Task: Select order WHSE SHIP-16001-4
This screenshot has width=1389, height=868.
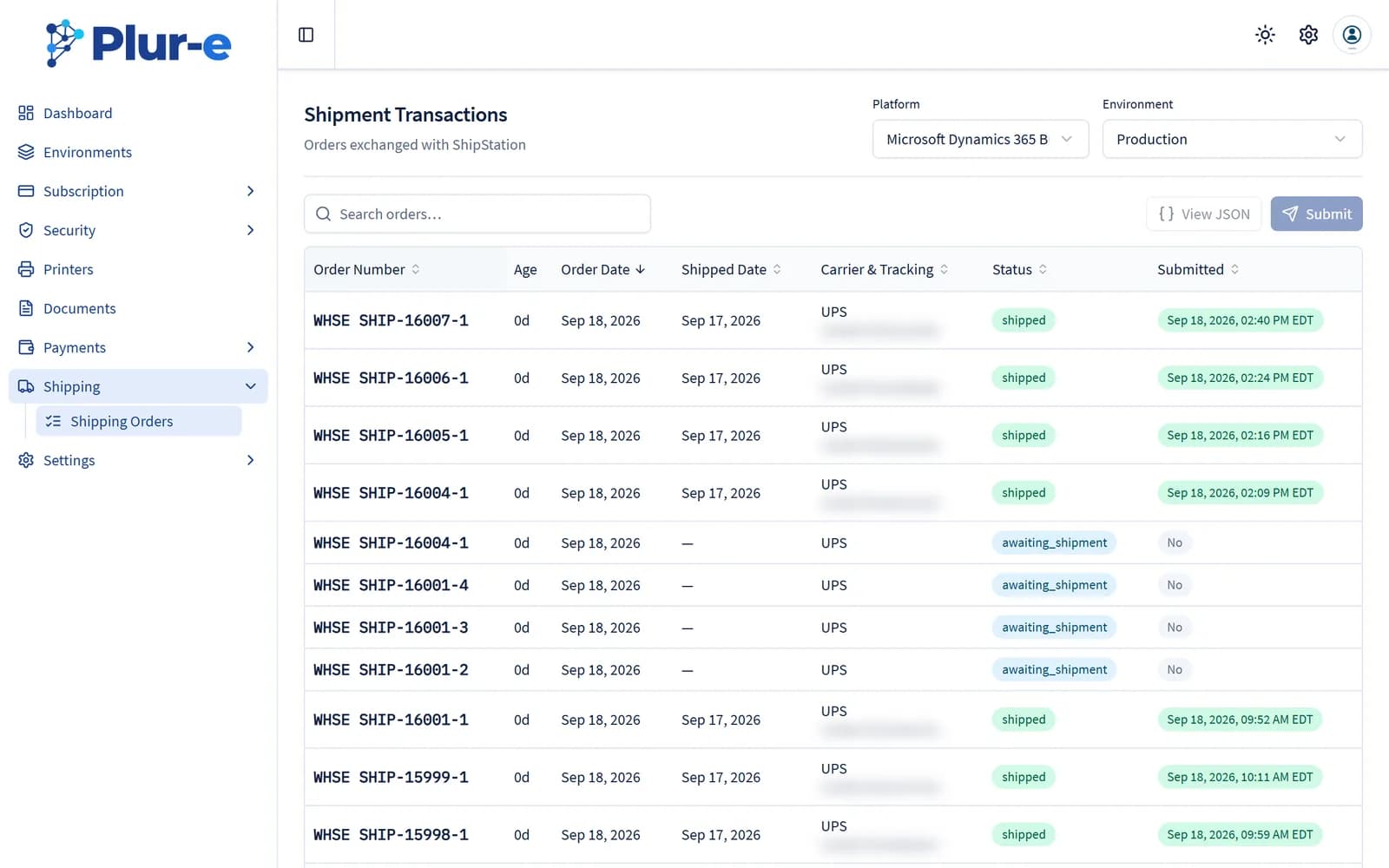Action: coord(391,585)
